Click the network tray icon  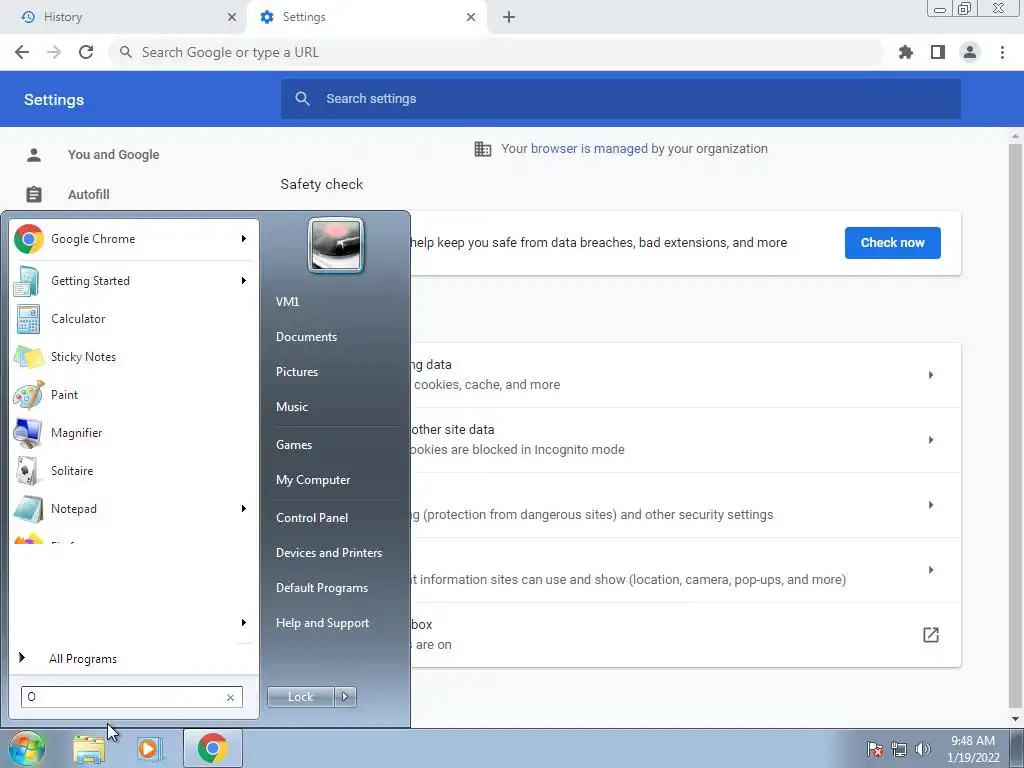tap(899, 749)
